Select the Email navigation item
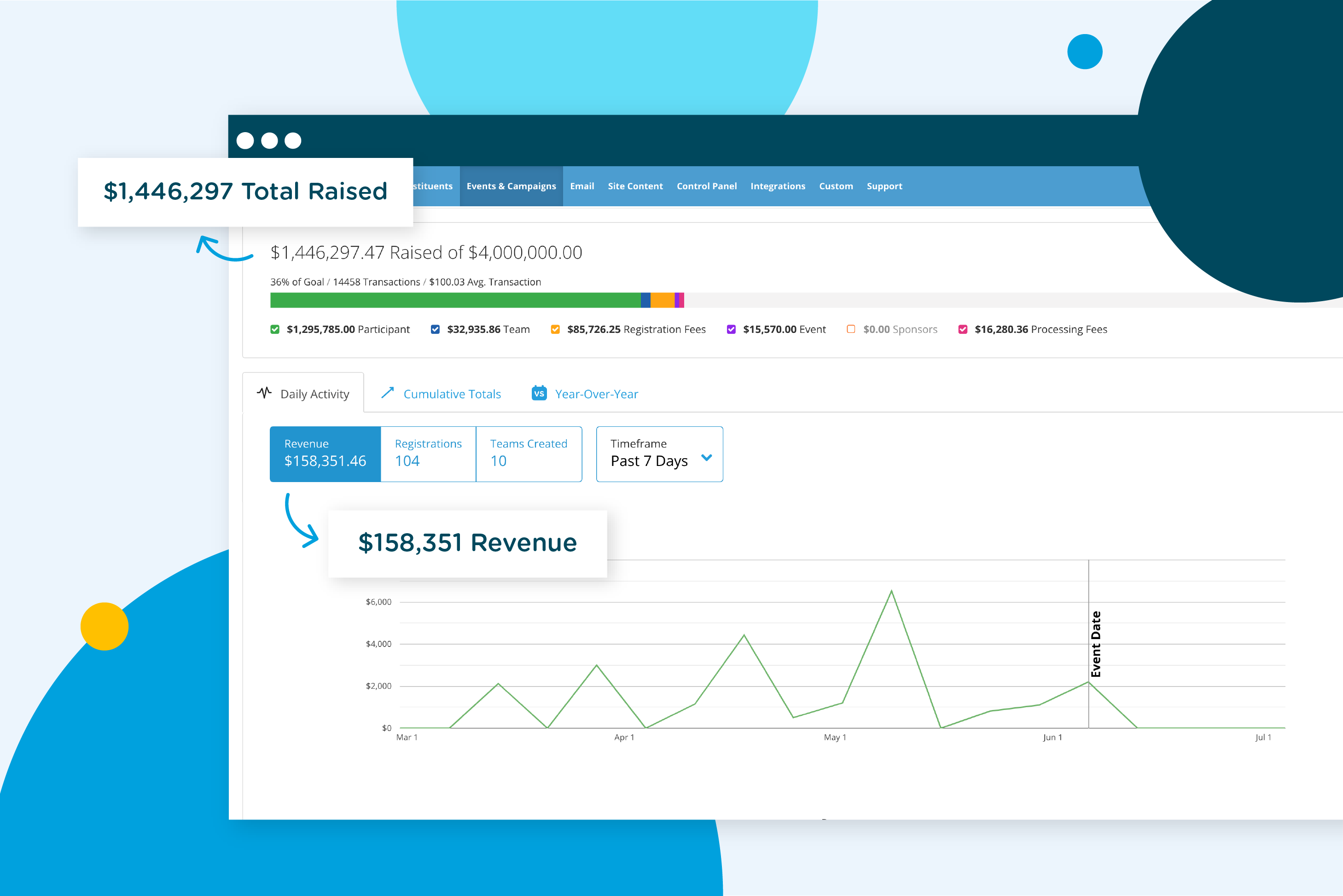Viewport: 1343px width, 896px height. (x=582, y=186)
